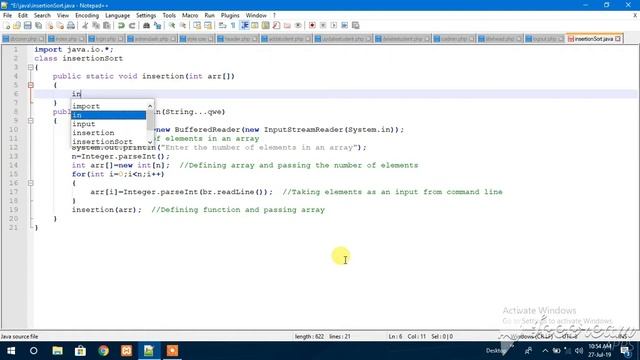Click the Stop macro recording icon

[323, 25]
